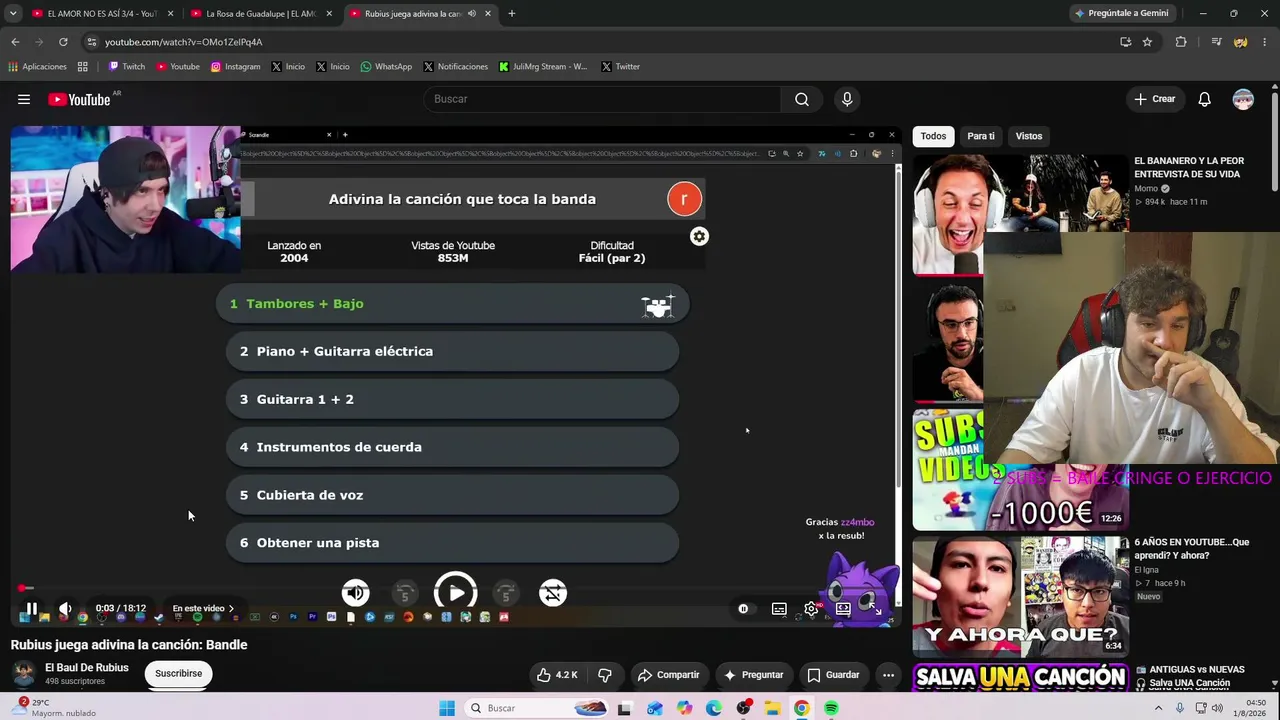Image resolution: width=1280 pixels, height=720 pixels.
Task: Open File Explorer from the taskbar
Action: coord(772,708)
